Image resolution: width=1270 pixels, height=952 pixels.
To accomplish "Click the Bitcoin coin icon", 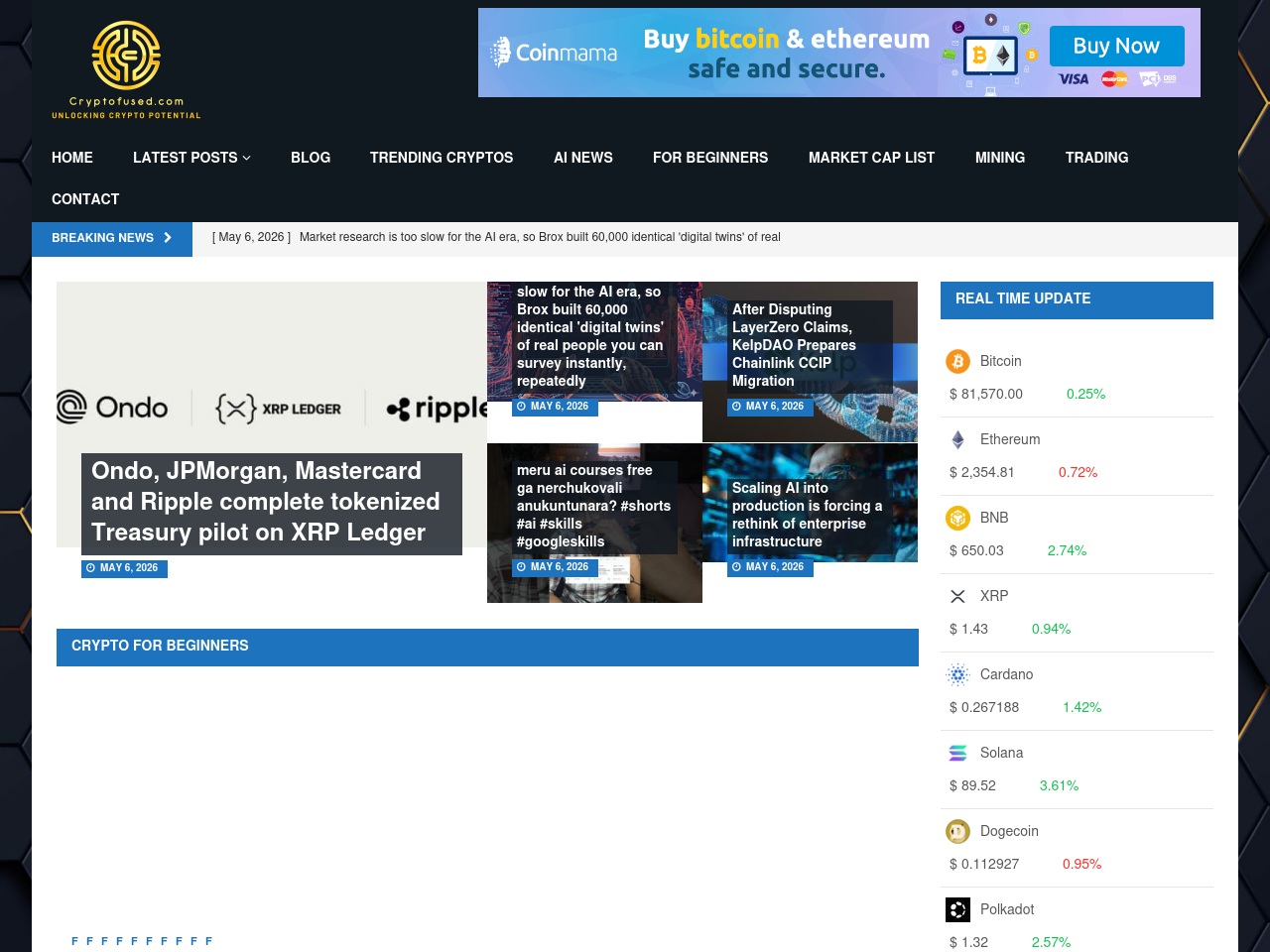I will click(957, 362).
